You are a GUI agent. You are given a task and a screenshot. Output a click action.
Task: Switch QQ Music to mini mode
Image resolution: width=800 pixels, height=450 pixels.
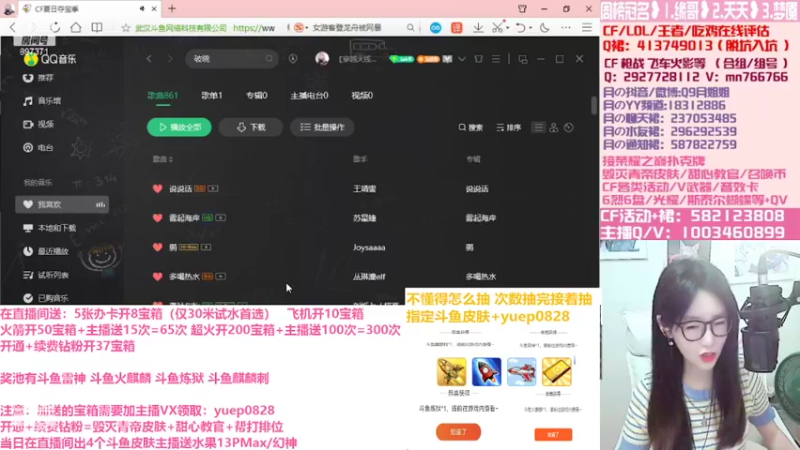click(523, 59)
